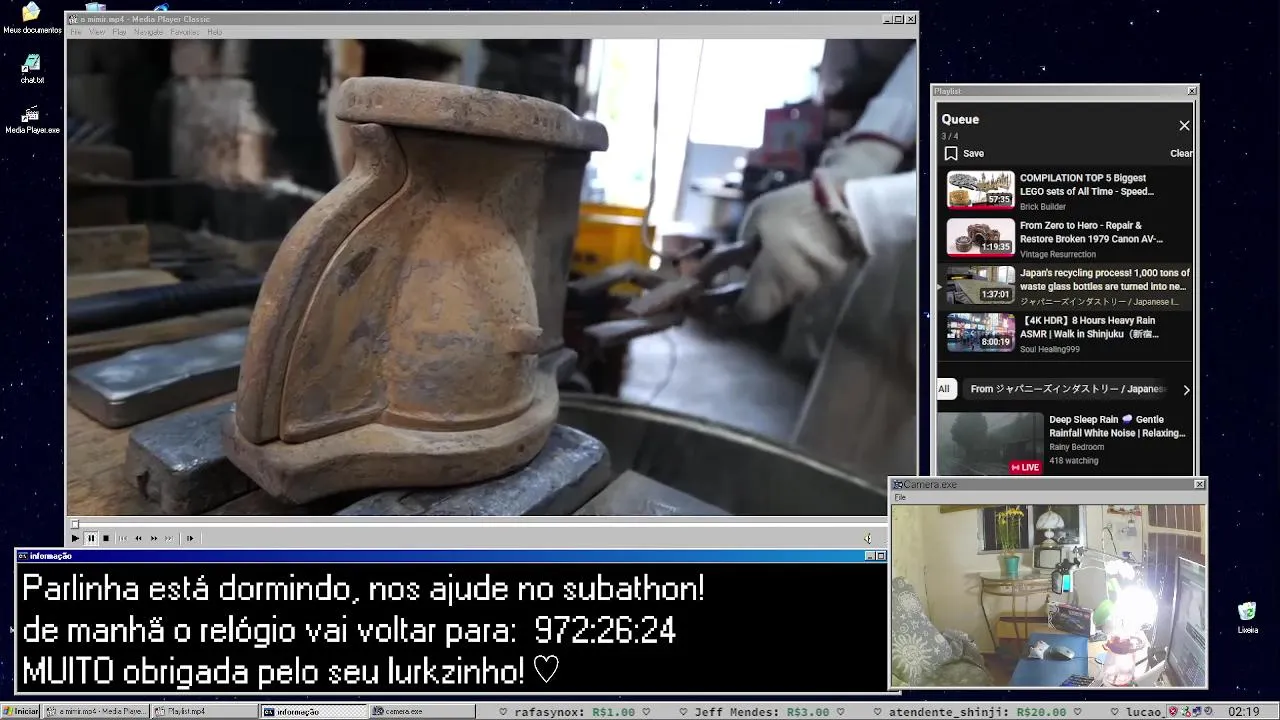Open the Favorites menu in Media Player Classic

[185, 32]
